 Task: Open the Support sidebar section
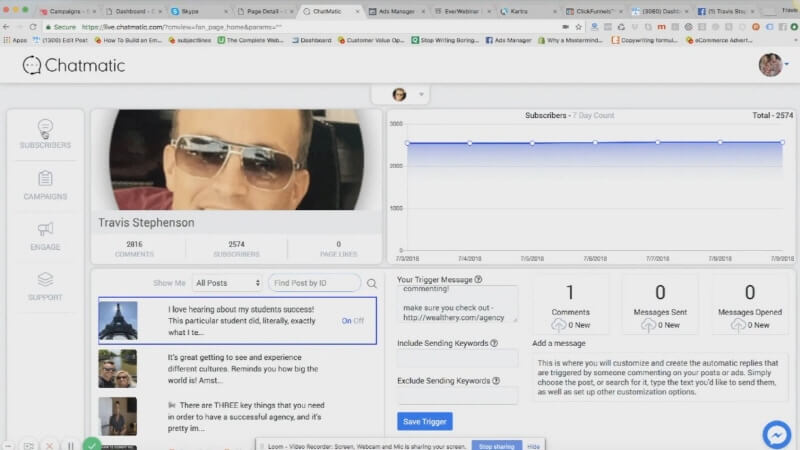[x=45, y=287]
